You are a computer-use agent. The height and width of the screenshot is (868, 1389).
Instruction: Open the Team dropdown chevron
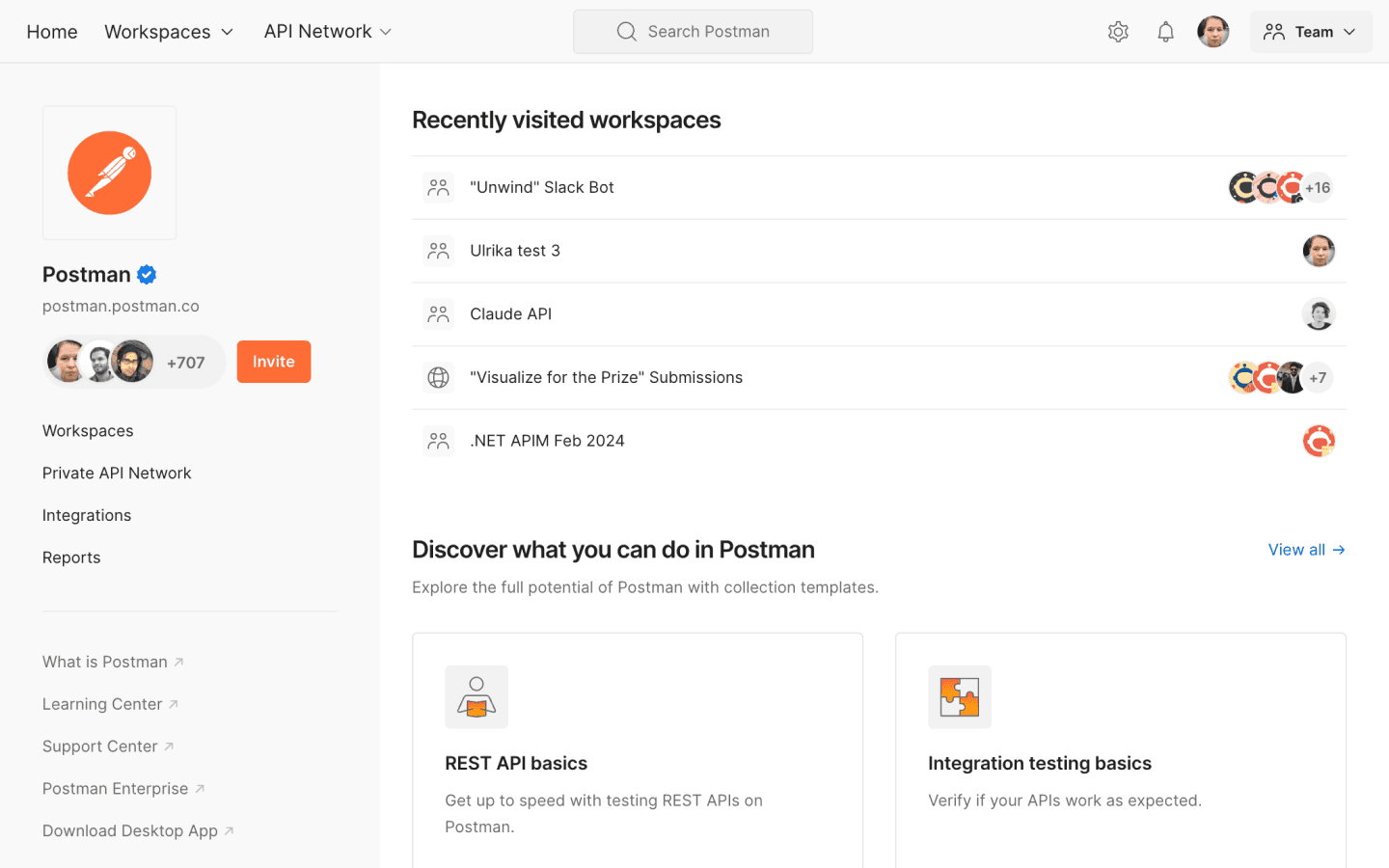tap(1349, 32)
